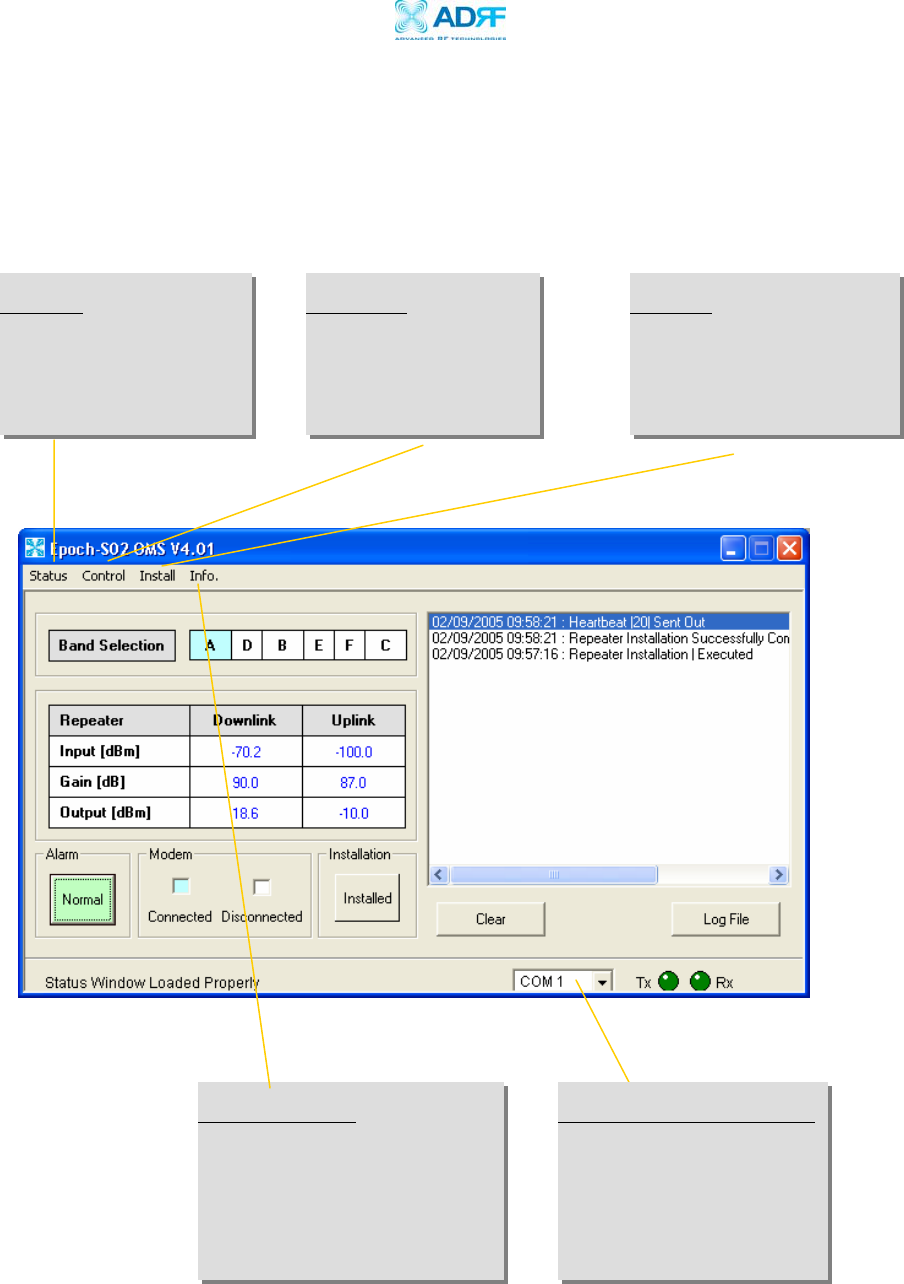This screenshot has height=1284, width=904.
Task: Select band E
Action: pyautogui.click(x=319, y=646)
